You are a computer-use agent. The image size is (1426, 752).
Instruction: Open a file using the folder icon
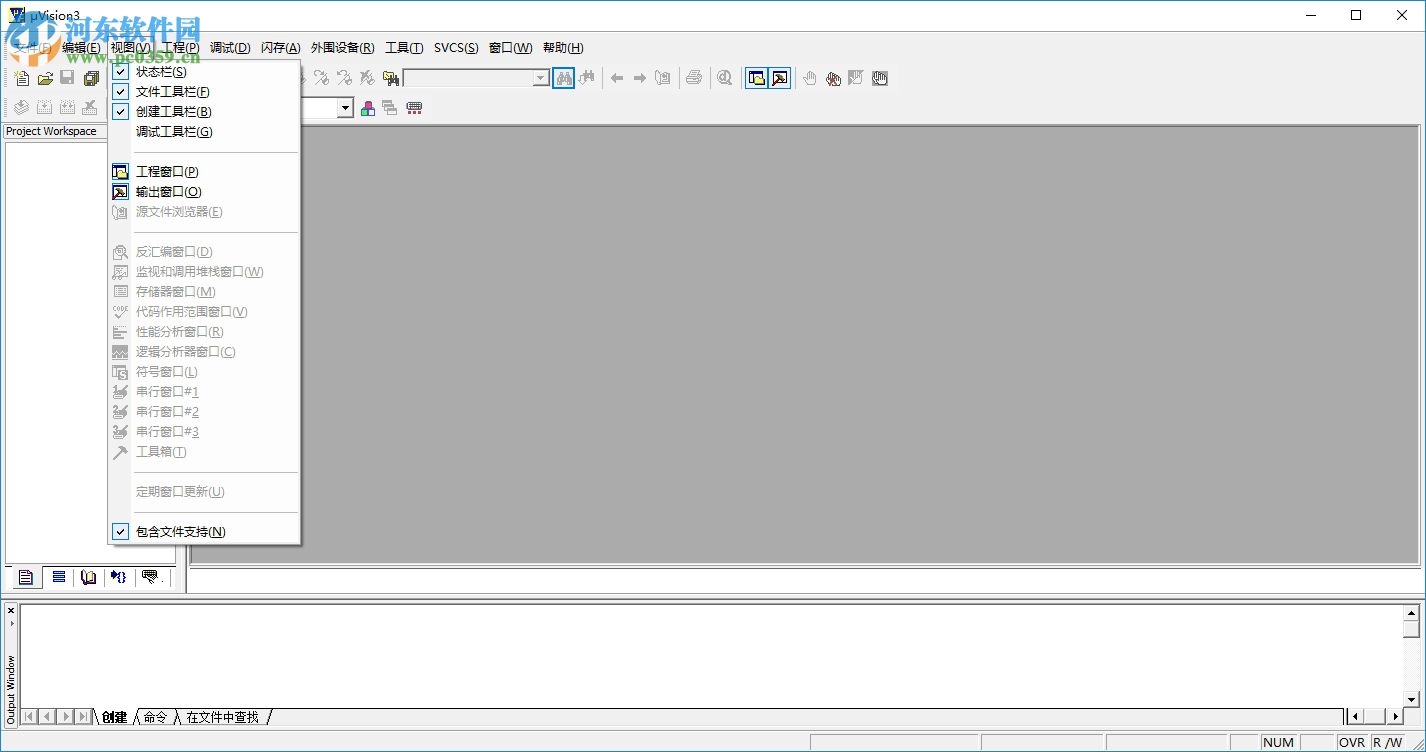(45, 78)
